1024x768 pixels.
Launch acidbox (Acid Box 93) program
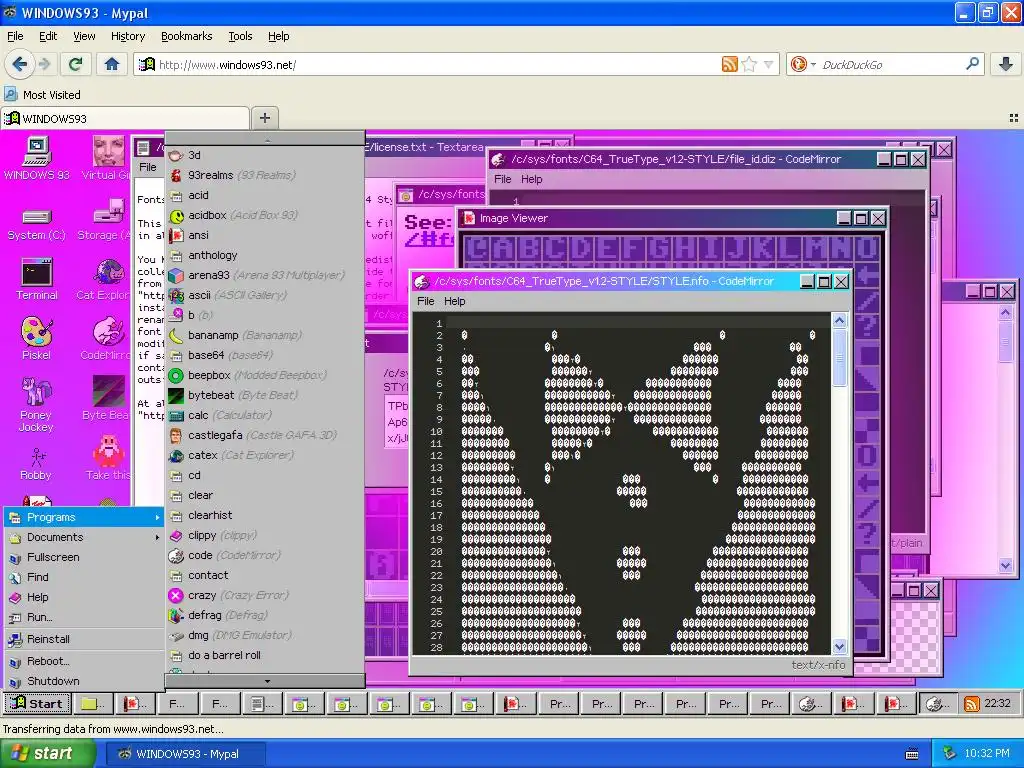264,216
